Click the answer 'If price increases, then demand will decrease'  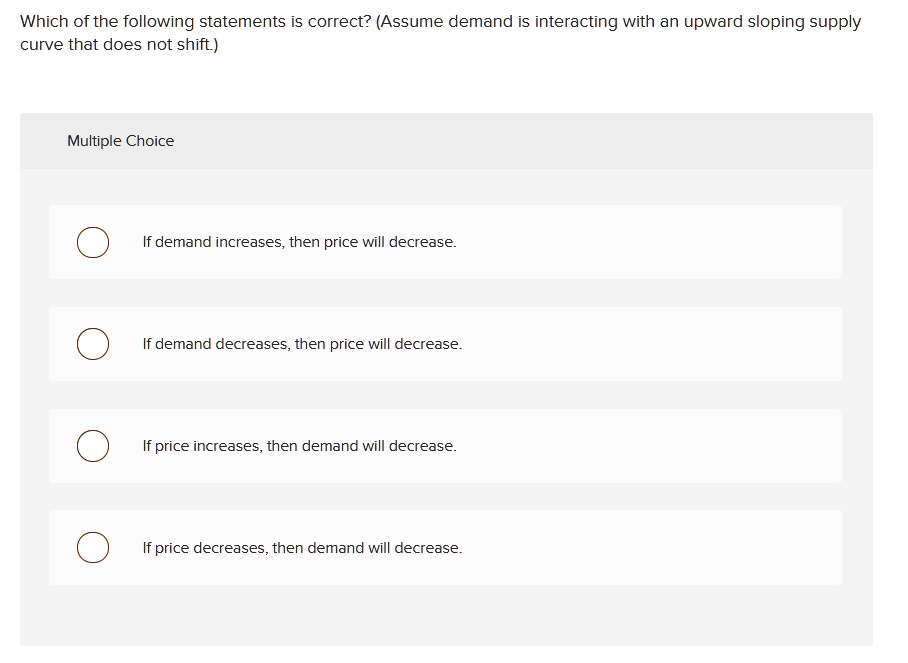tap(299, 446)
